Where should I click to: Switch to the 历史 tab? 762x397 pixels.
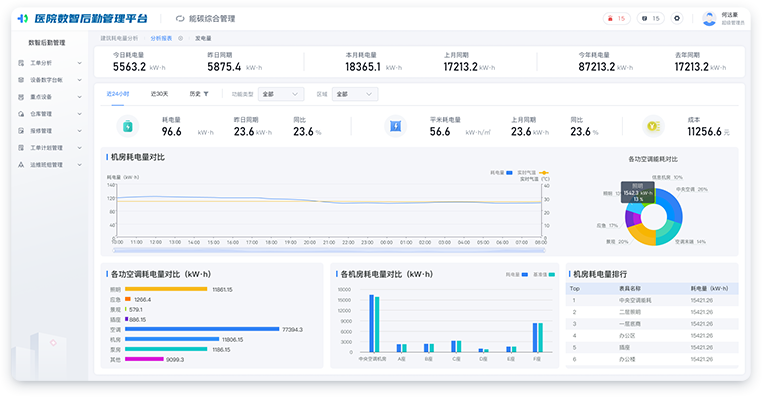coord(195,94)
